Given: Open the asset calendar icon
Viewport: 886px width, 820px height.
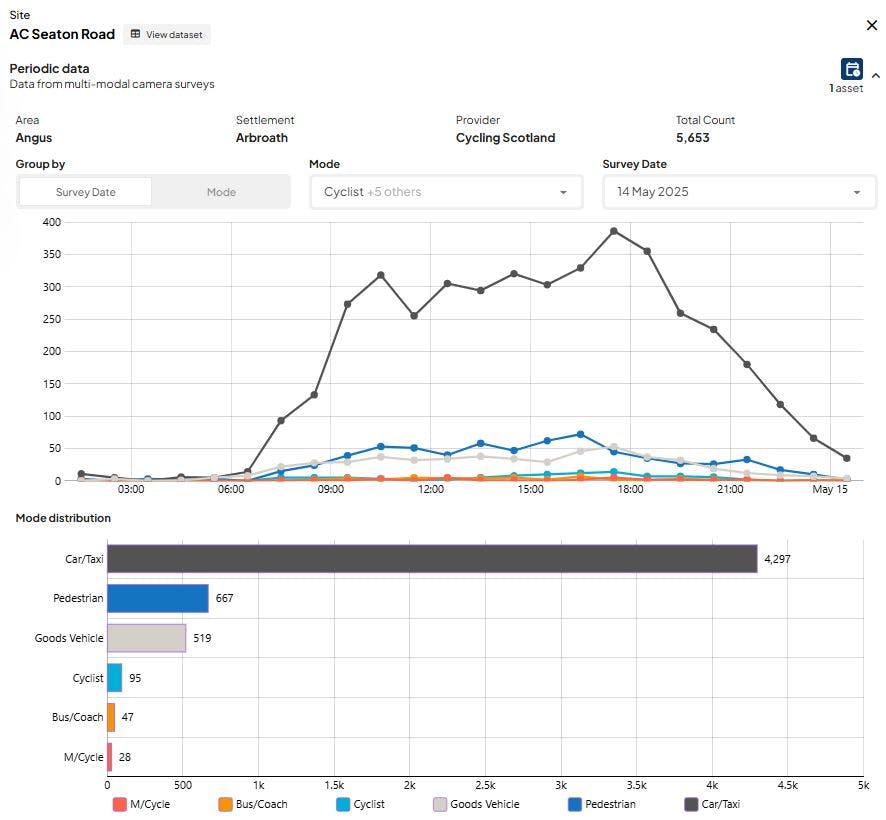Looking at the screenshot, I should 851,70.
